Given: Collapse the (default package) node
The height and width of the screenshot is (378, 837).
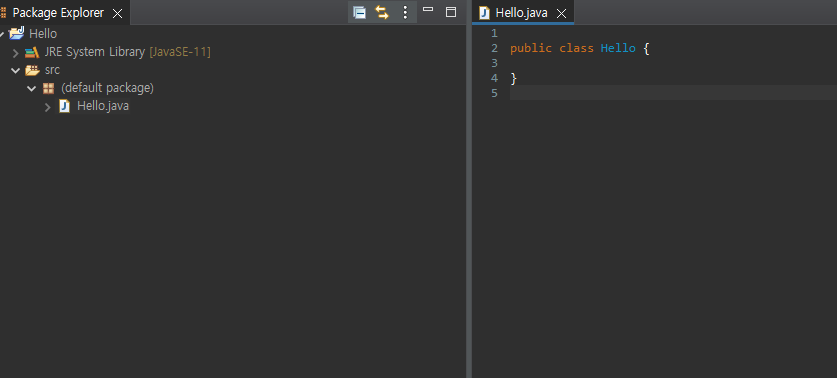Looking at the screenshot, I should click(x=31, y=88).
